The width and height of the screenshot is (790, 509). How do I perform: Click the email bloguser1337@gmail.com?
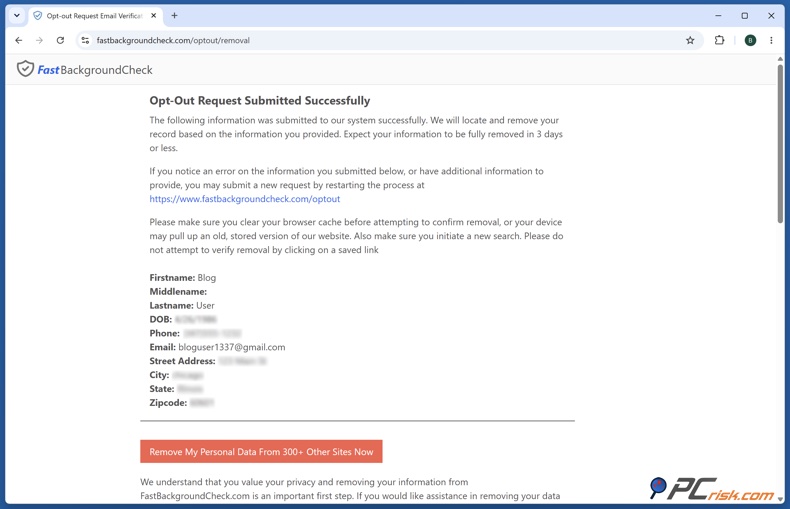click(x=232, y=347)
